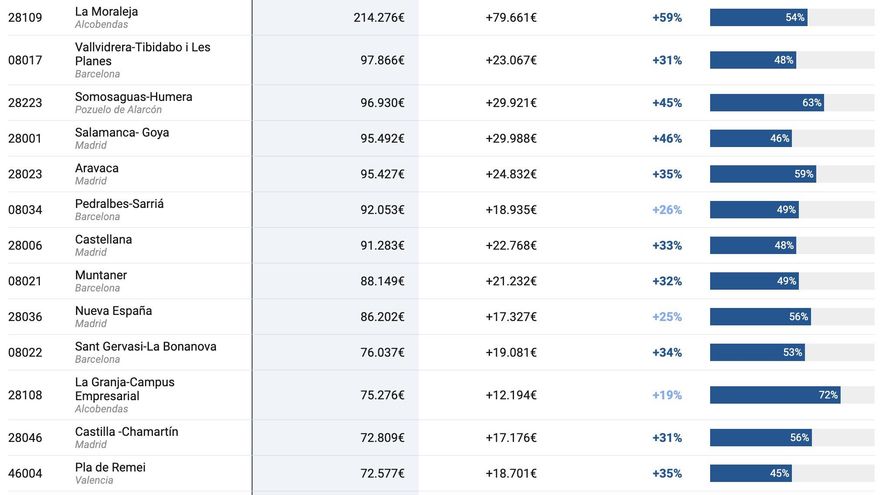Click Castellana 48% bar

[753, 246]
